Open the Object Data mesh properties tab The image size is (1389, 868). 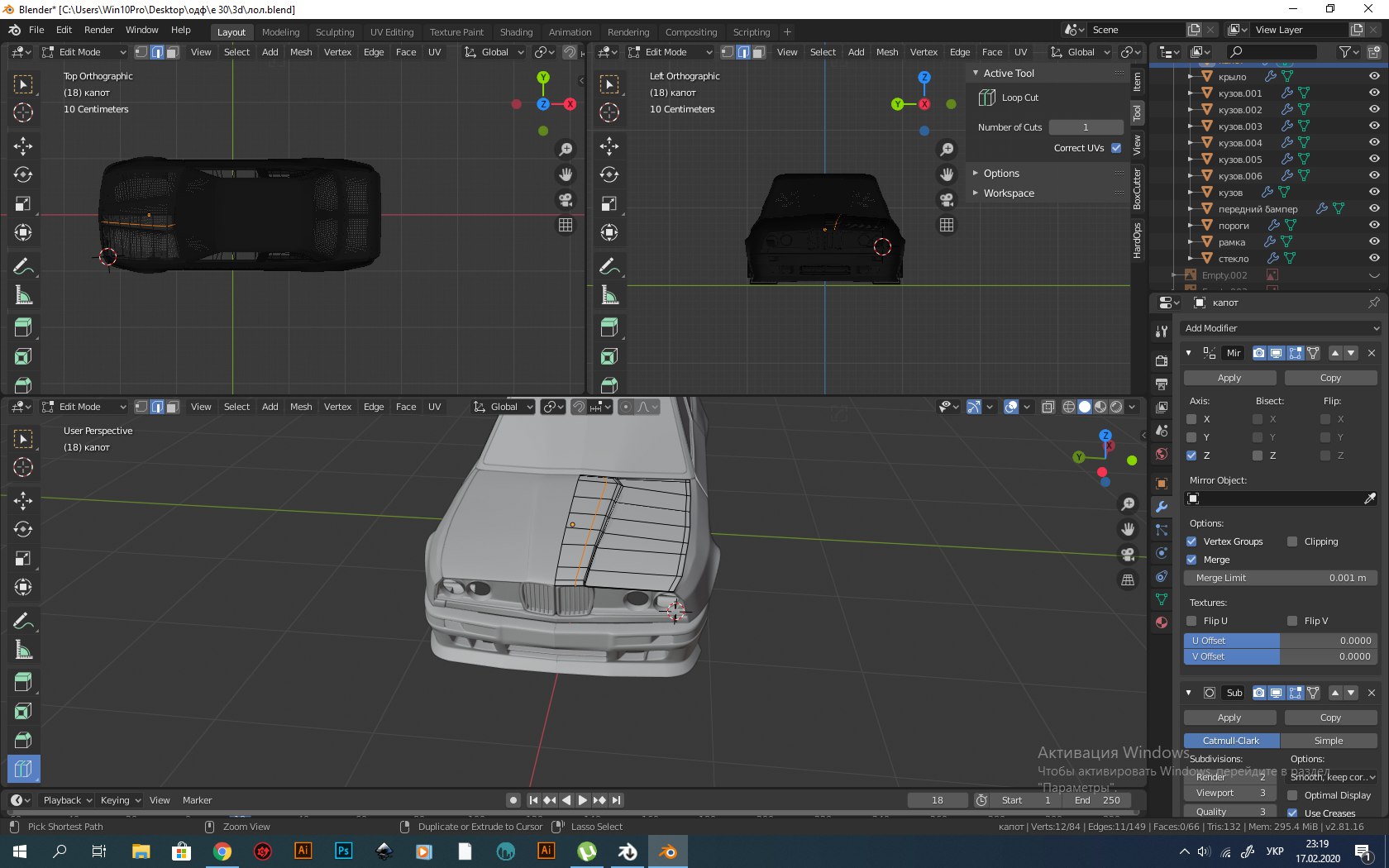pyautogui.click(x=1162, y=599)
